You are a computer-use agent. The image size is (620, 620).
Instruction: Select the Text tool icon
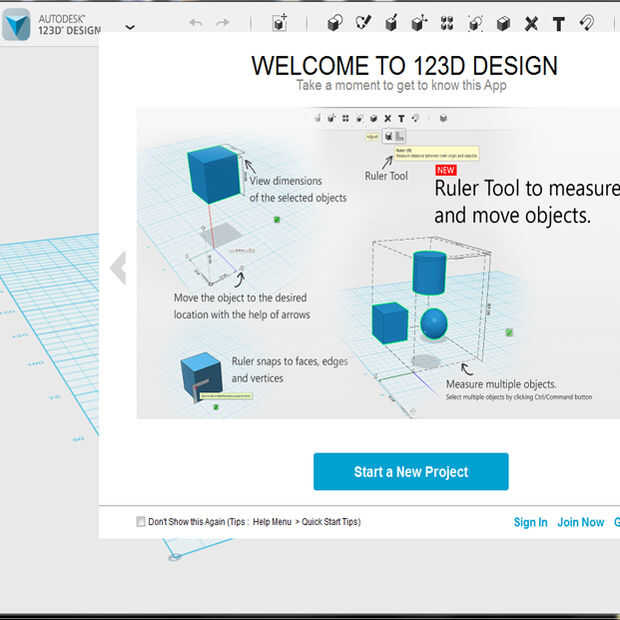(x=559, y=24)
